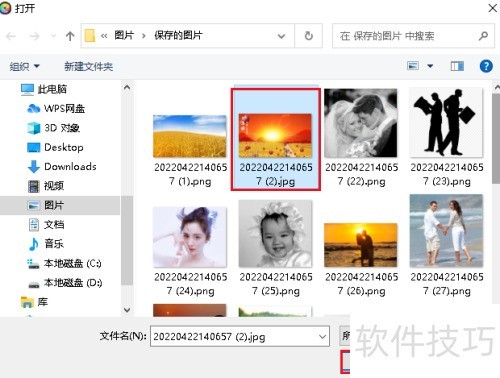This screenshot has width=500, height=378.
Task: Click 新建文件夹 button
Action: point(89,67)
